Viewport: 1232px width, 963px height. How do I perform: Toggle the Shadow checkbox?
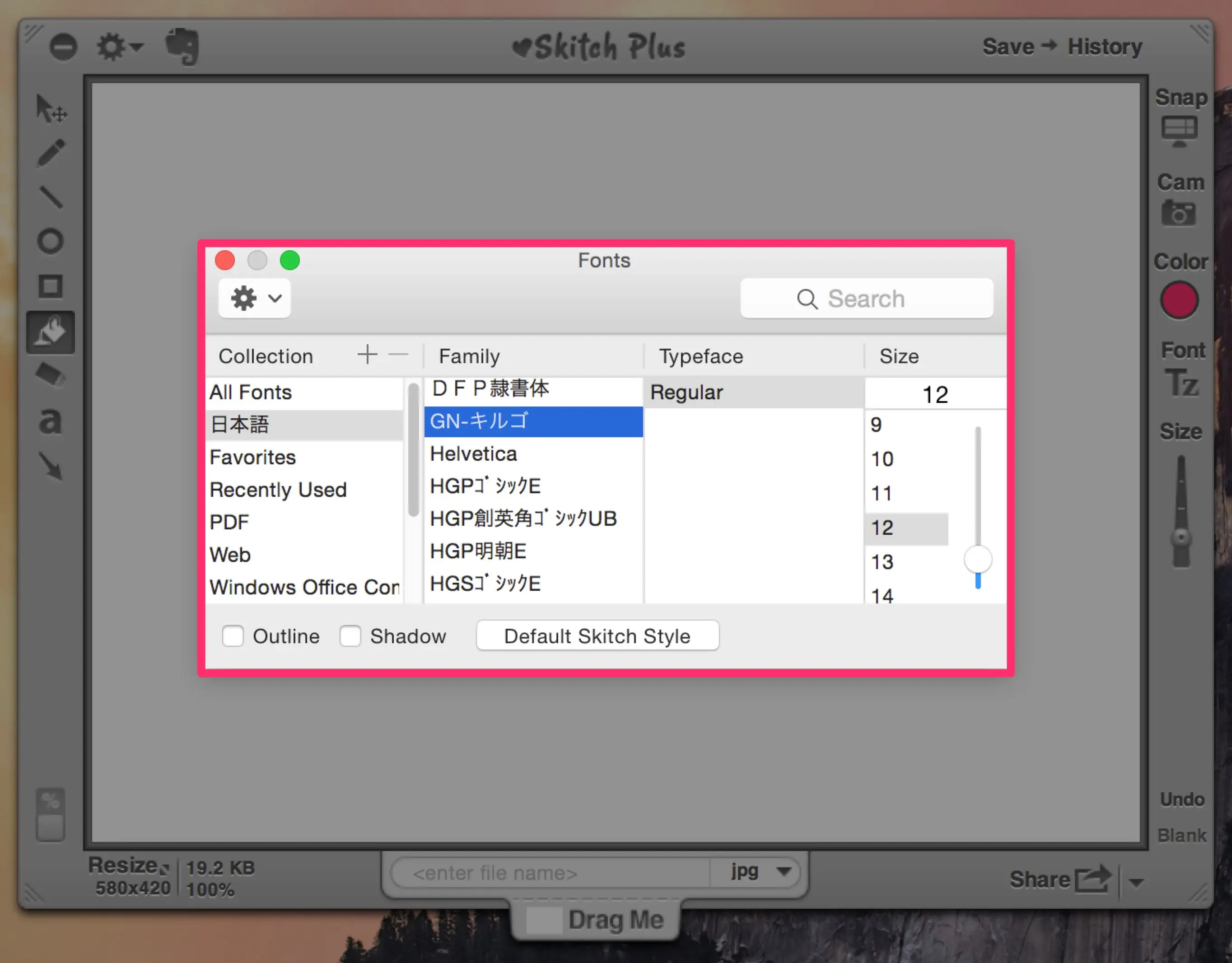pos(350,636)
